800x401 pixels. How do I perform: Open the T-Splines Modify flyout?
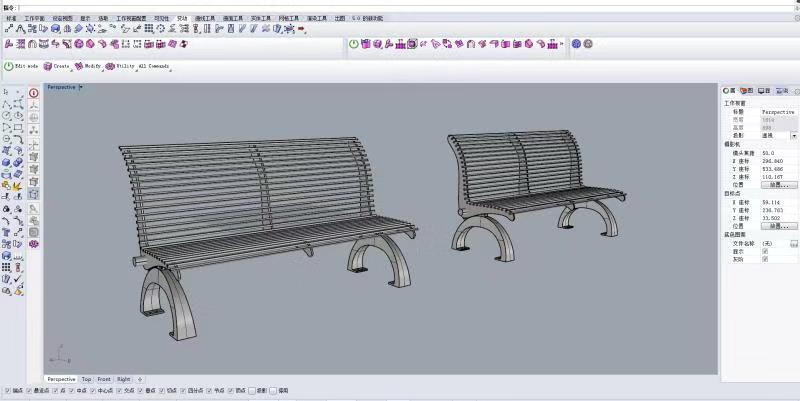coord(88,66)
